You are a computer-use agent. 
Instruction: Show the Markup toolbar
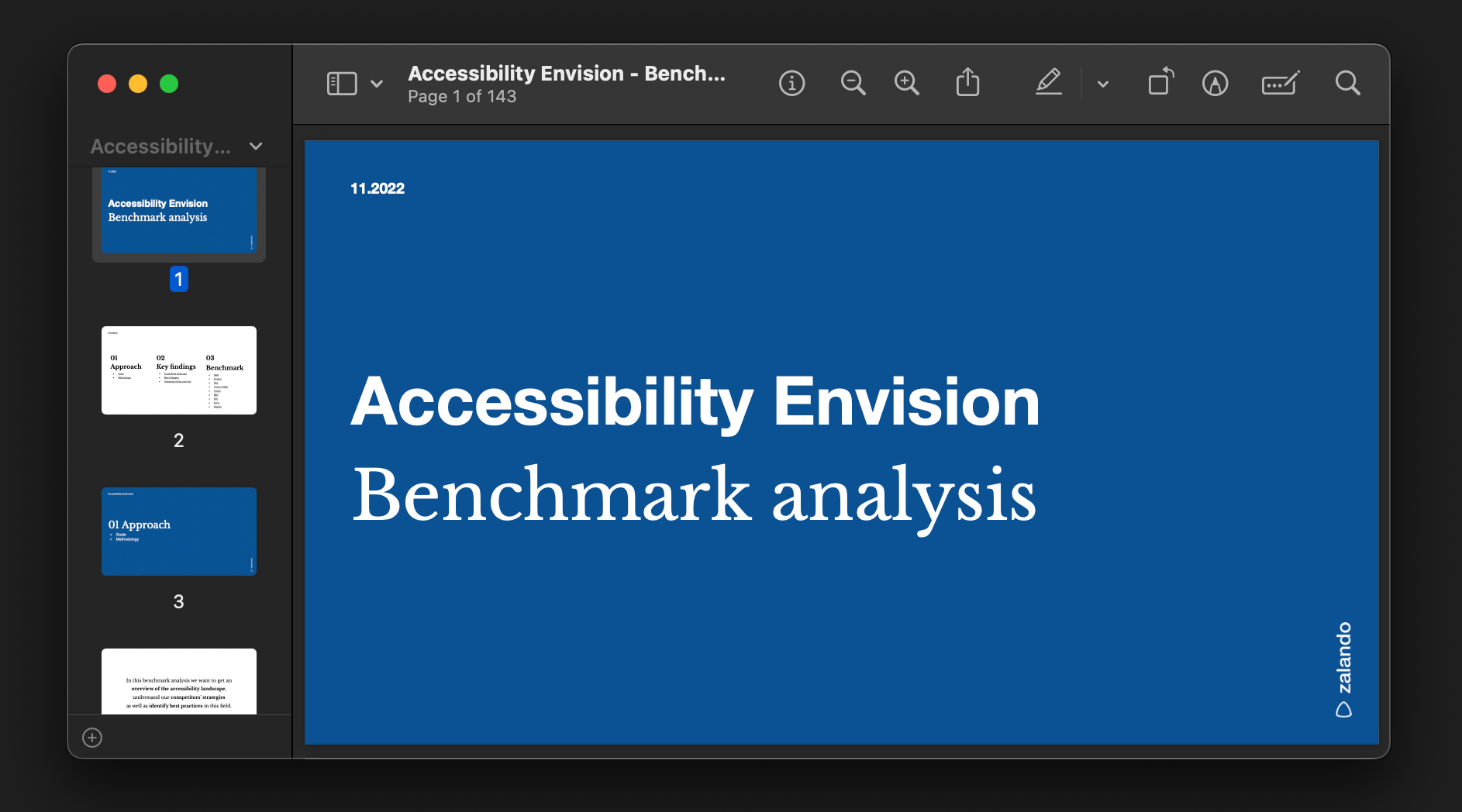(1215, 83)
